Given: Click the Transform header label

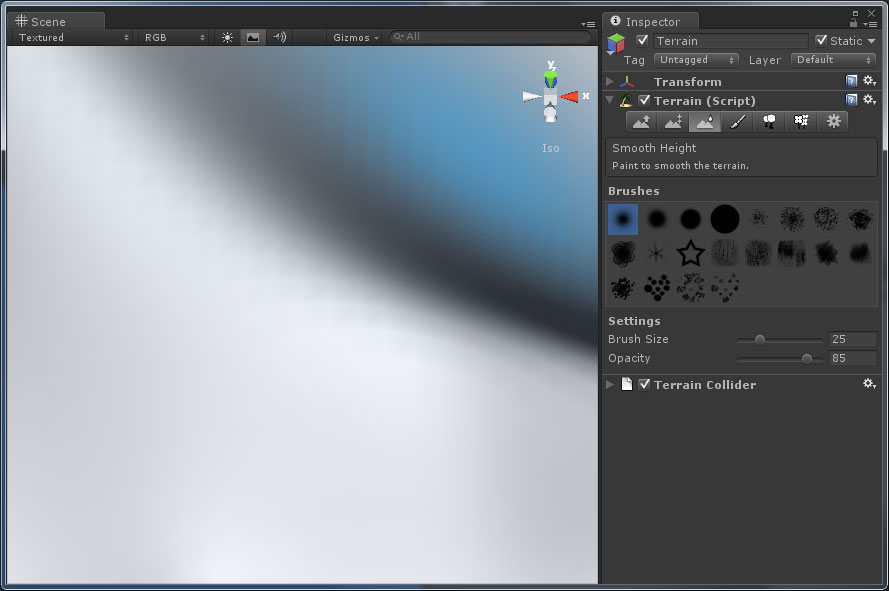Looking at the screenshot, I should point(687,82).
